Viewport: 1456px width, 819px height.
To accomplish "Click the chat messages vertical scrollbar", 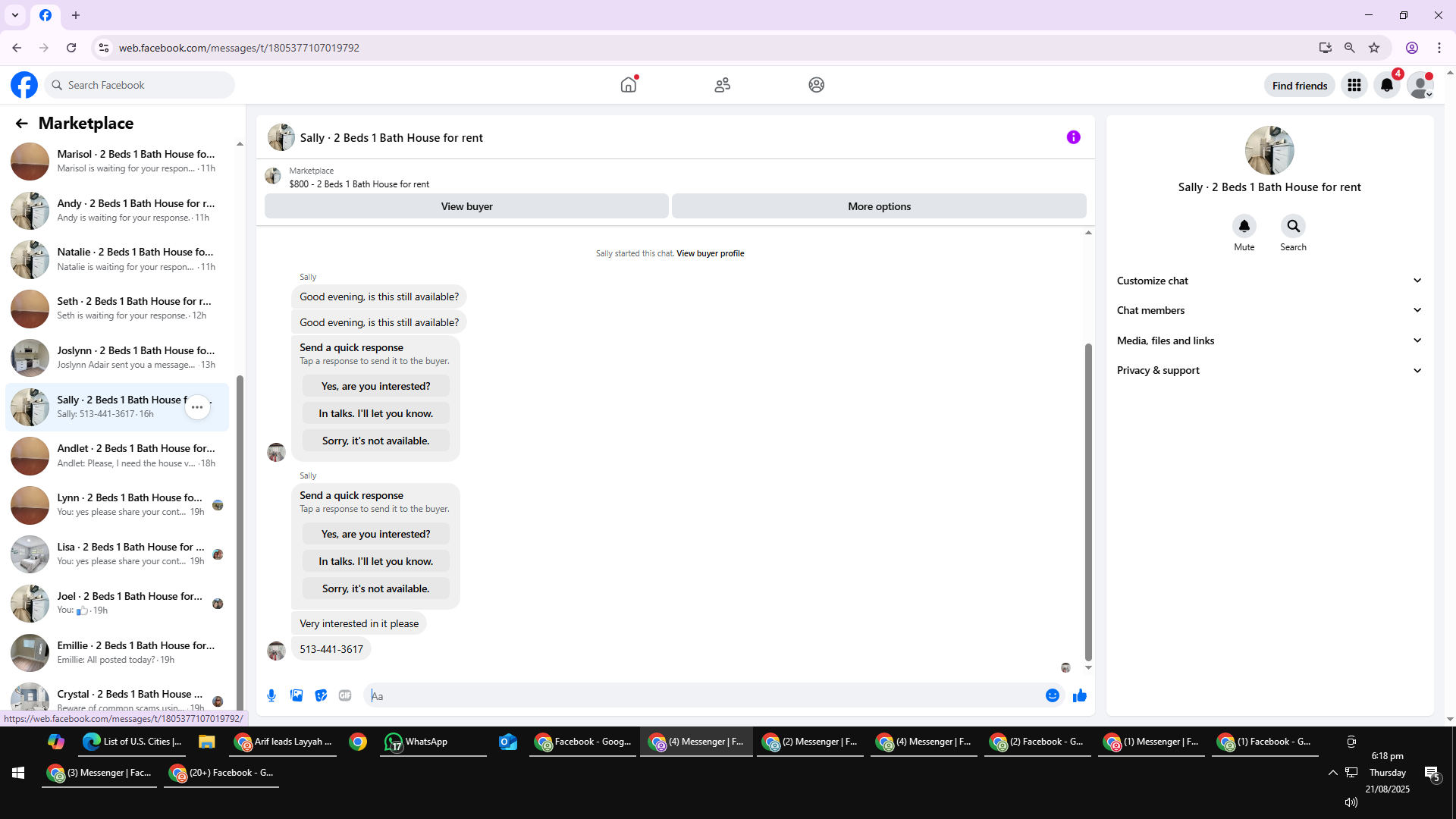I will [1088, 500].
